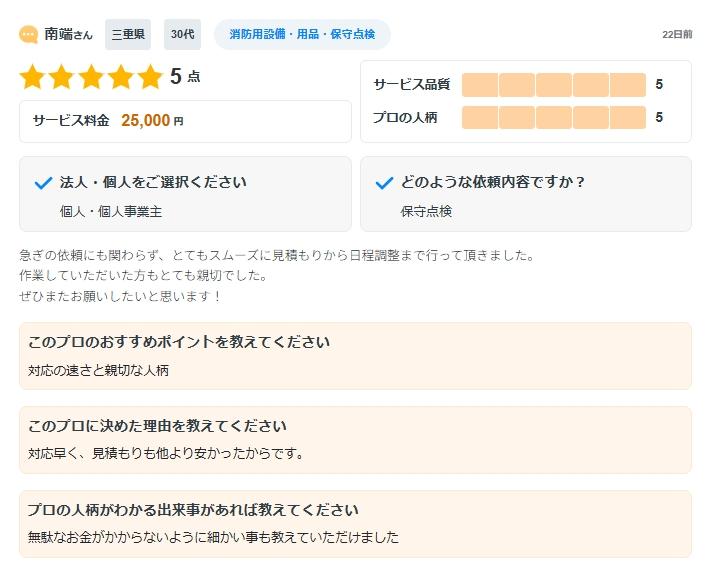Click the このプロに決めた理由 section heading
710x567 pixels.
click(x=157, y=426)
